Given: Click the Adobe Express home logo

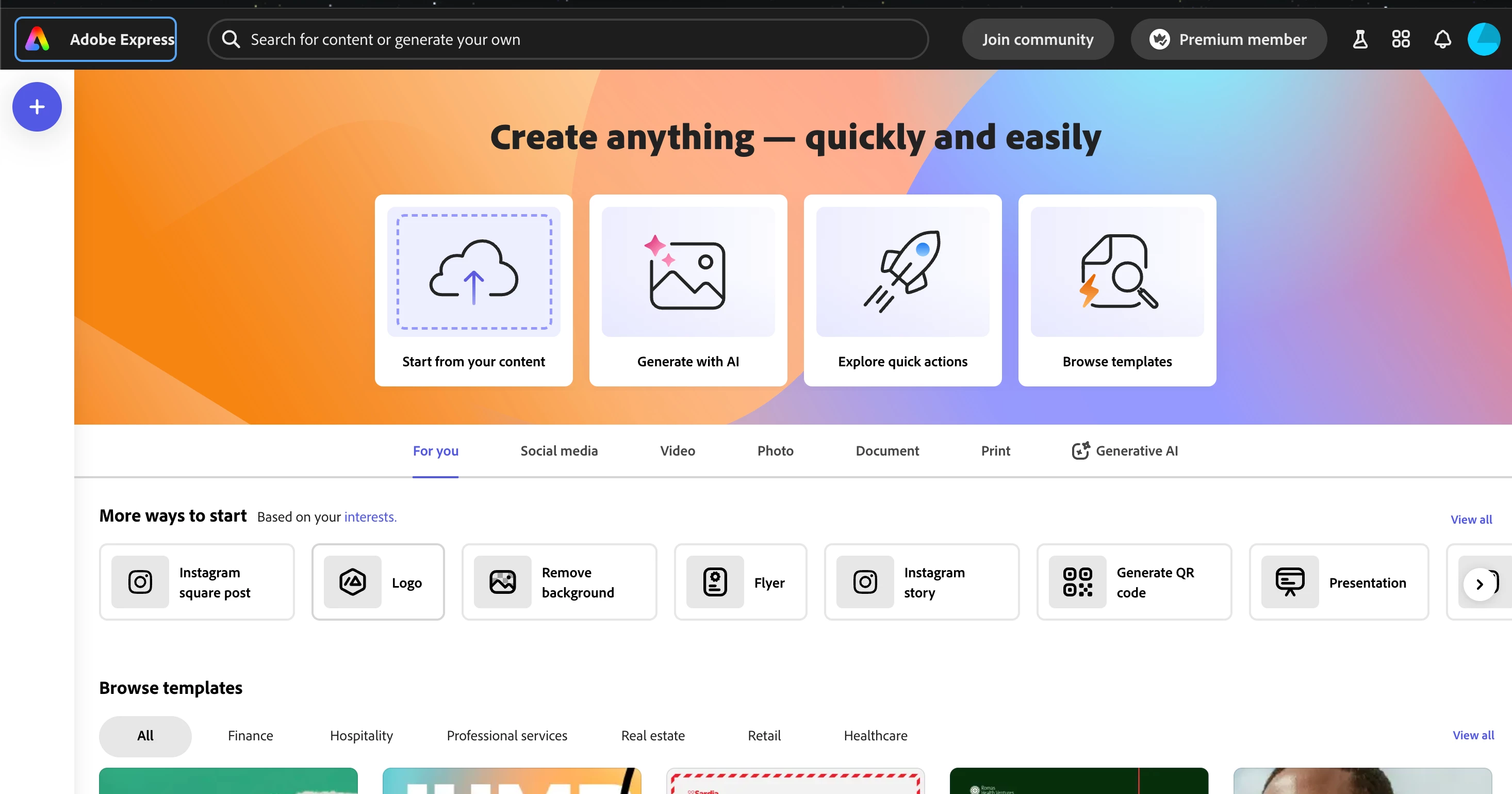Looking at the screenshot, I should pyautogui.click(x=96, y=39).
